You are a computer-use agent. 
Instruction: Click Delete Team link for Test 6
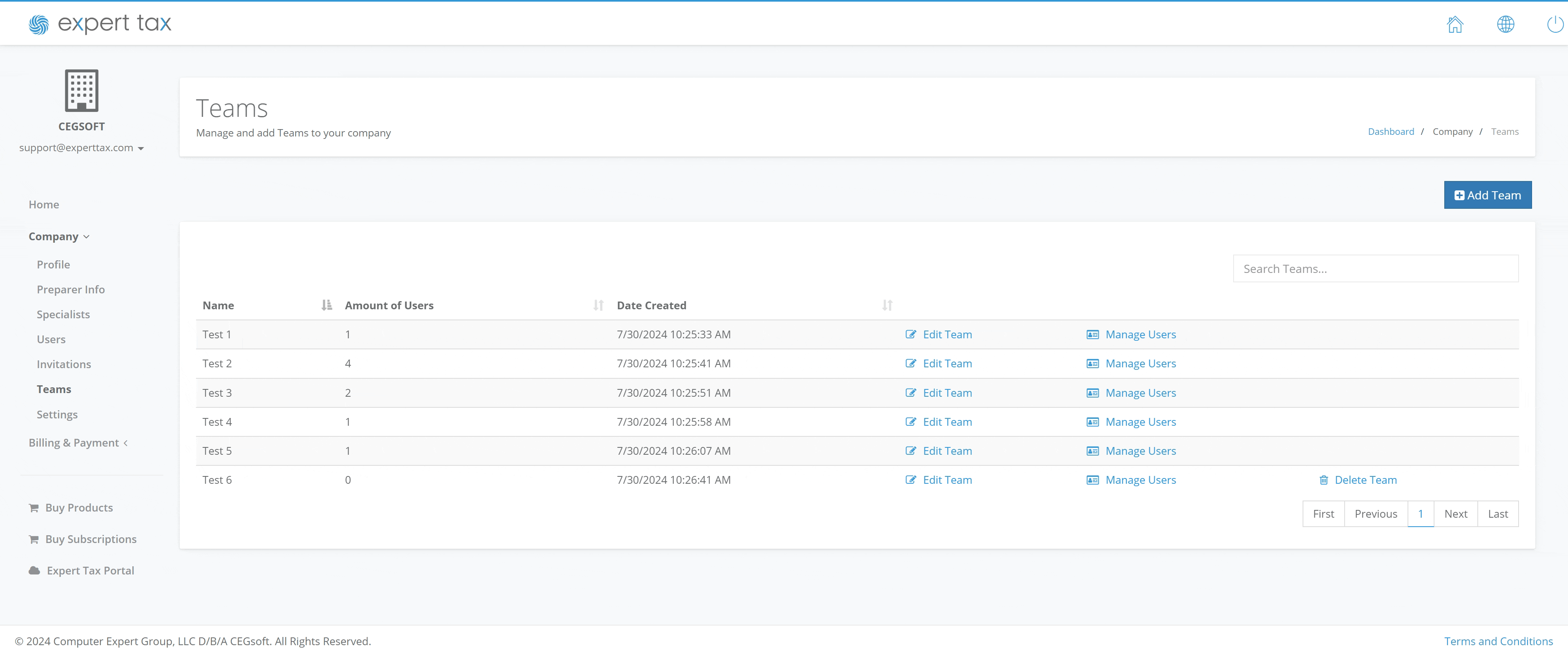pyautogui.click(x=1365, y=480)
